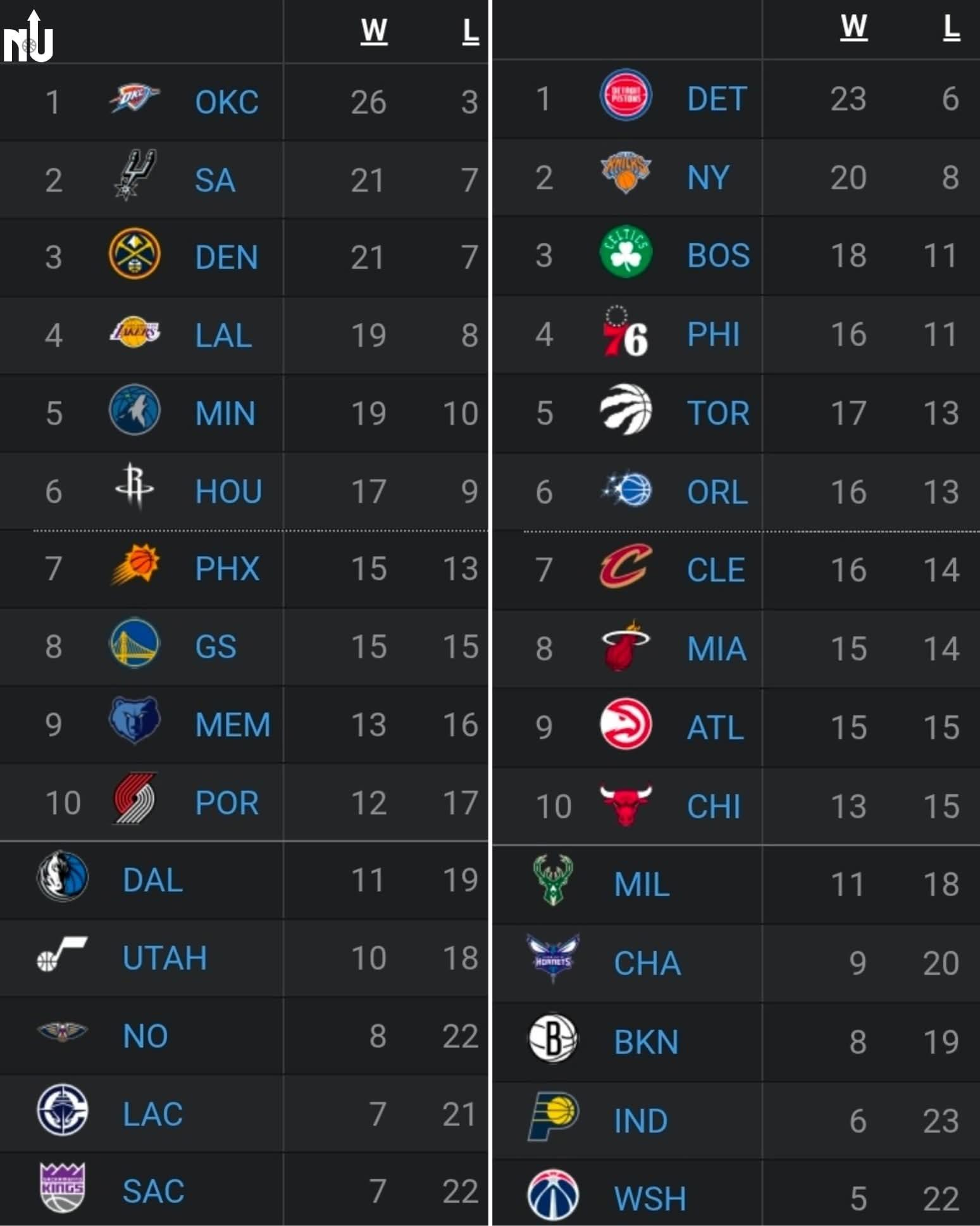
Task: Click the WSH team name link
Action: point(650,1198)
